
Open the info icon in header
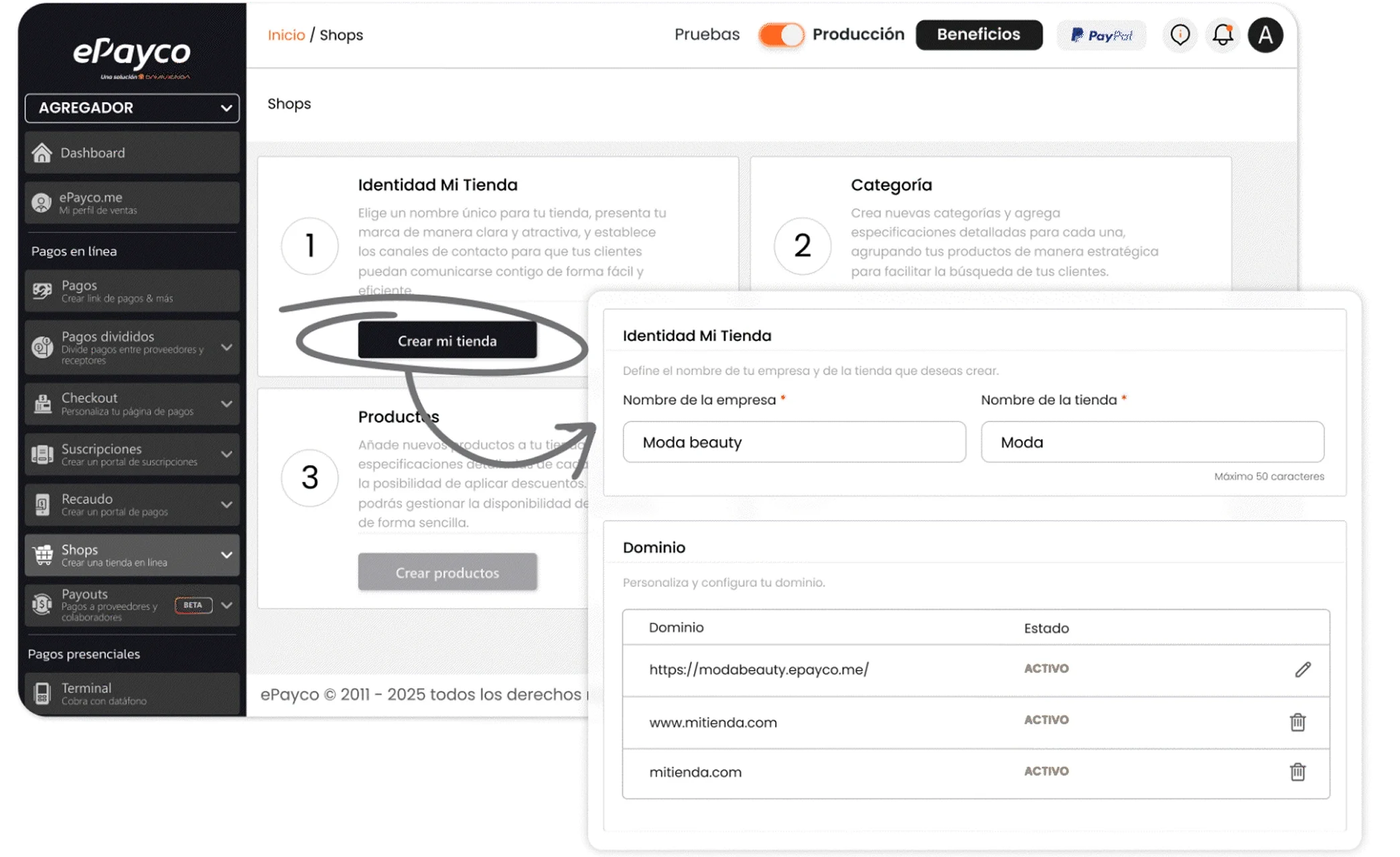coord(1180,35)
